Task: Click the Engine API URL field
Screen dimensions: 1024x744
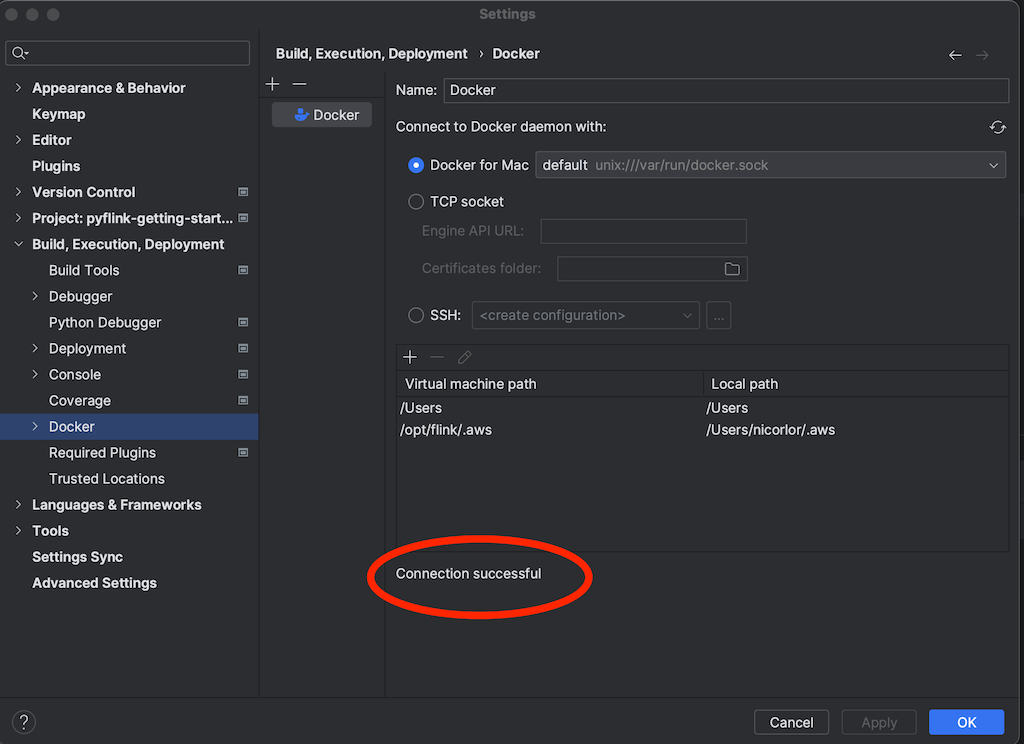Action: [643, 231]
